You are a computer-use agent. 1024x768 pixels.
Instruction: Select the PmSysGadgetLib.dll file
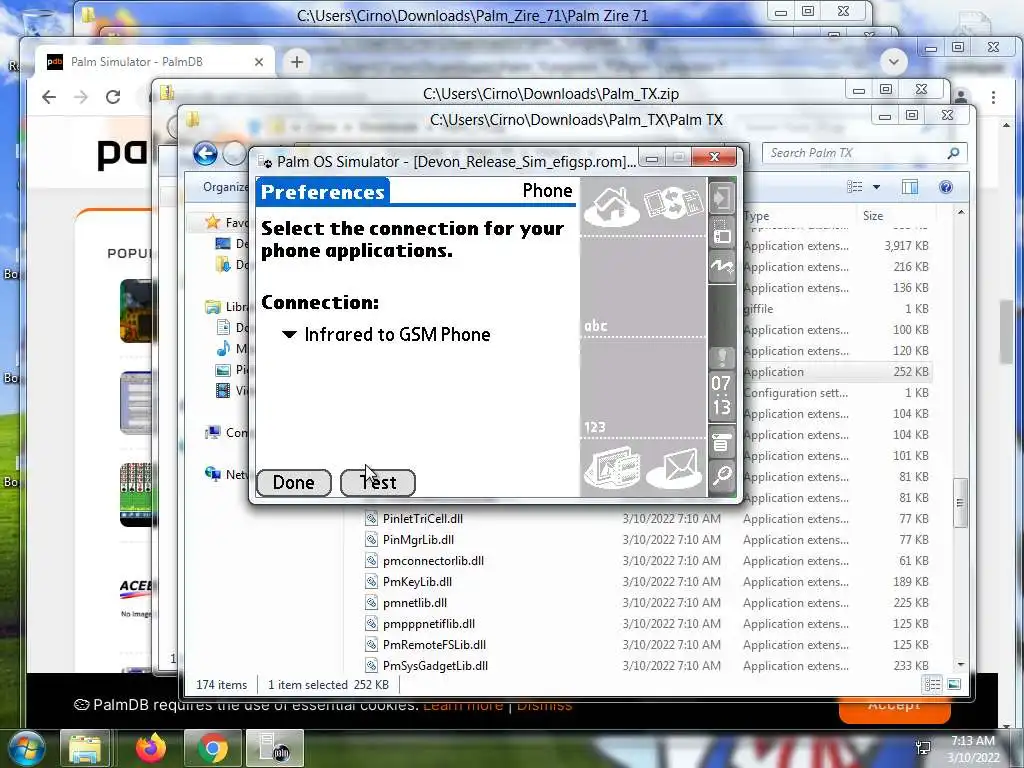435,665
